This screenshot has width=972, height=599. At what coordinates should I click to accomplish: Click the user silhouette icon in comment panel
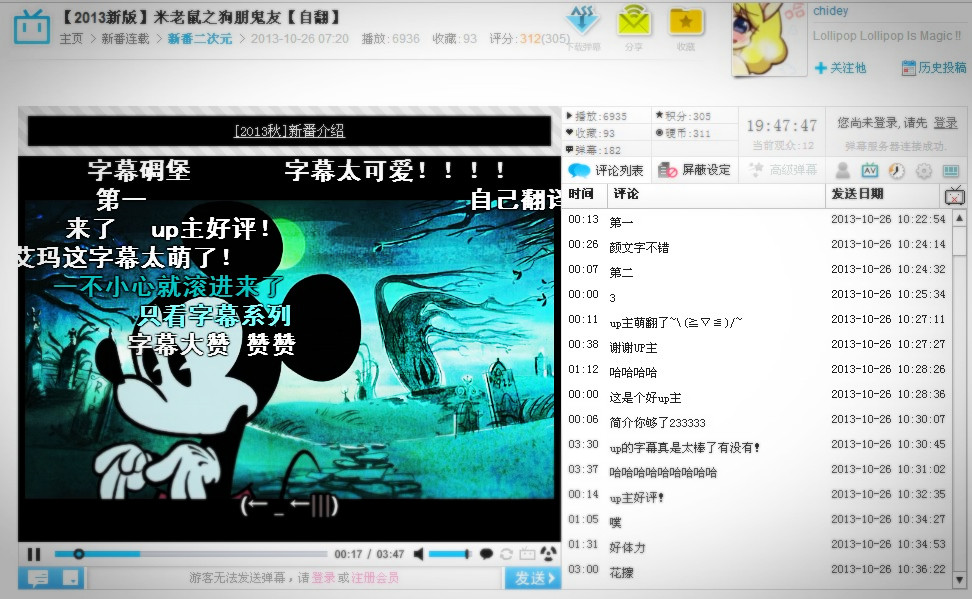[843, 171]
